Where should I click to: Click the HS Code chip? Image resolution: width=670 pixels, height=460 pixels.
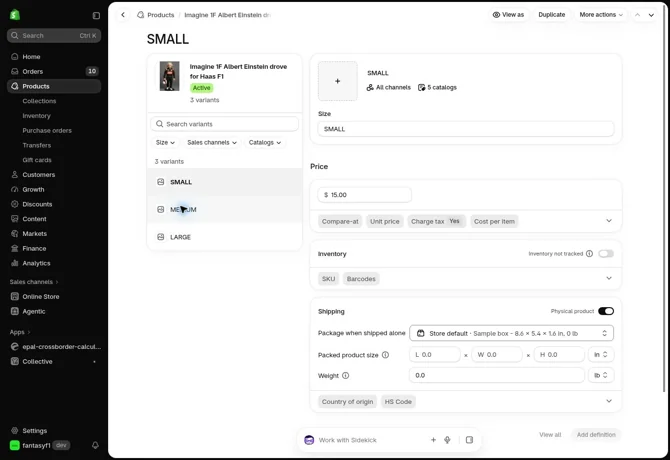tap(398, 401)
